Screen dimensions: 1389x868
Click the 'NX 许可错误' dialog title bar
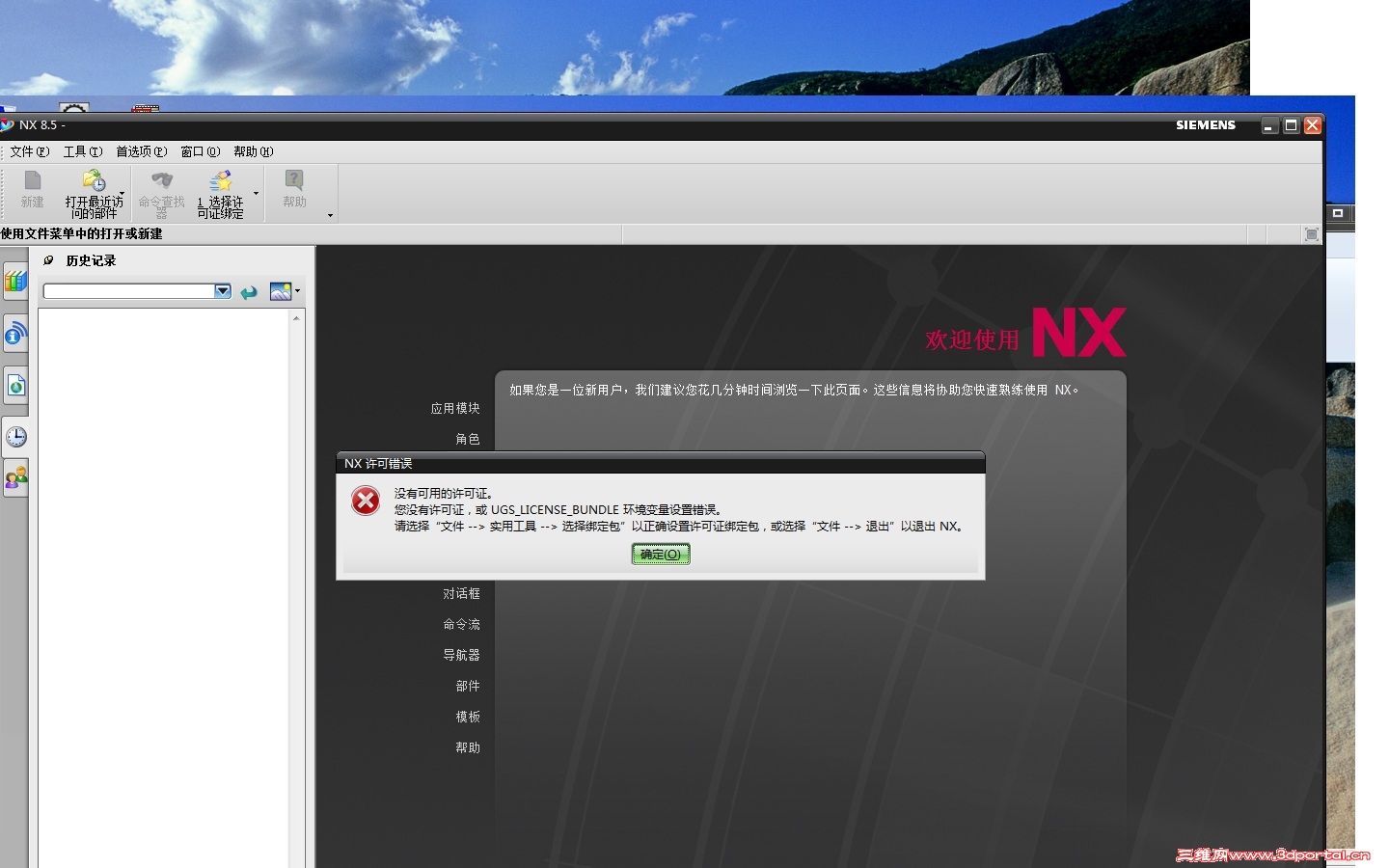(661, 464)
